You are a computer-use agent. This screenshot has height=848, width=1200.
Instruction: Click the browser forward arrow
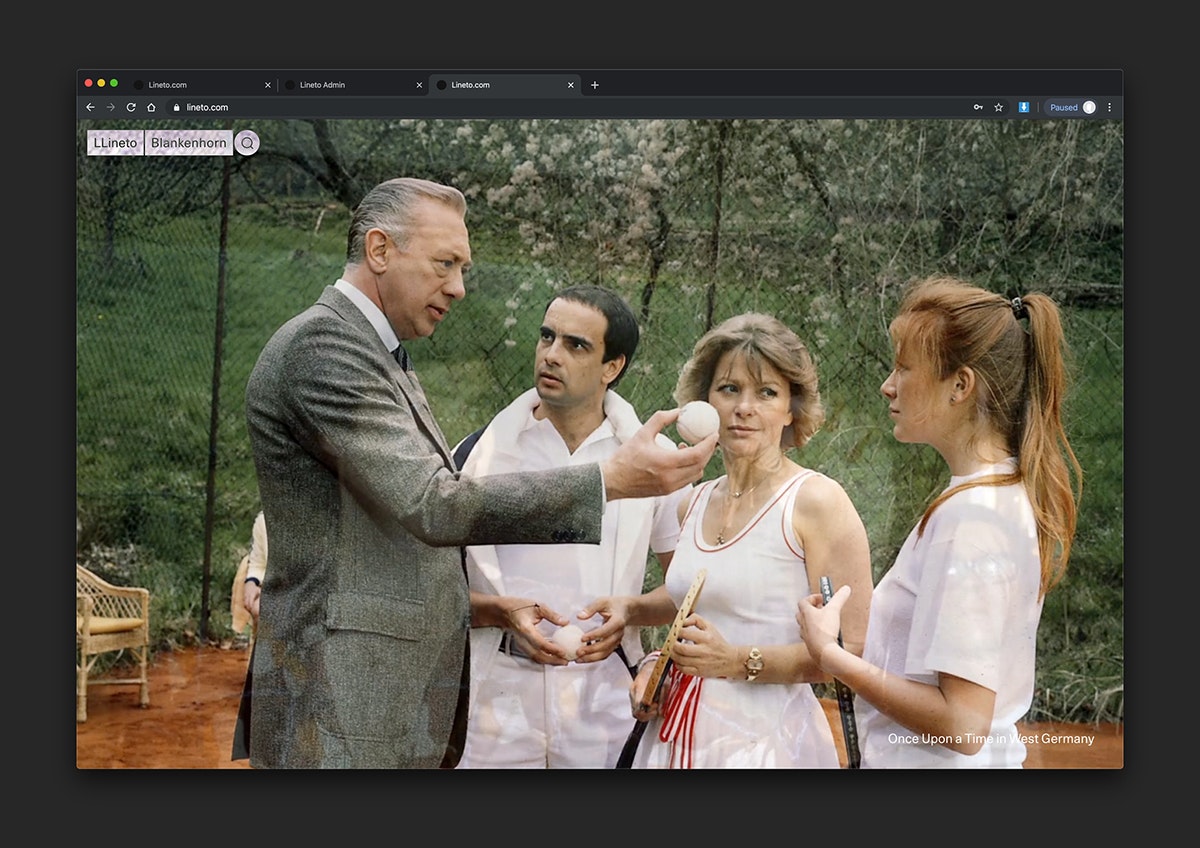click(110, 107)
